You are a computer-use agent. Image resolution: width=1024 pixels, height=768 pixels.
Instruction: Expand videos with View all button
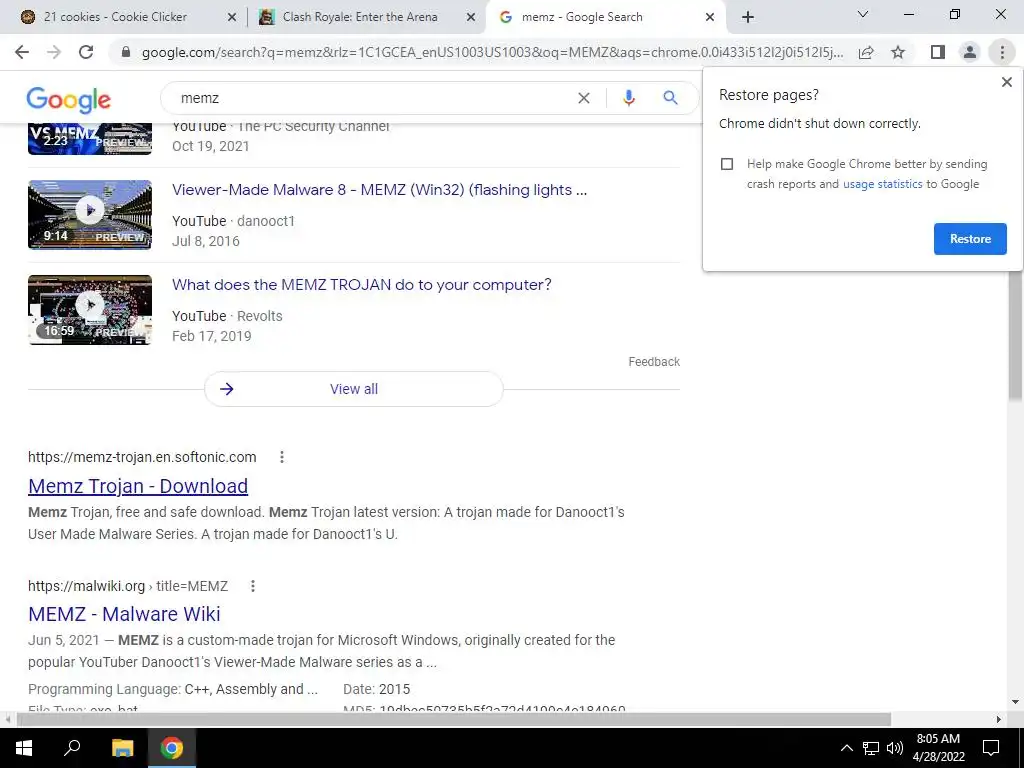[354, 389]
